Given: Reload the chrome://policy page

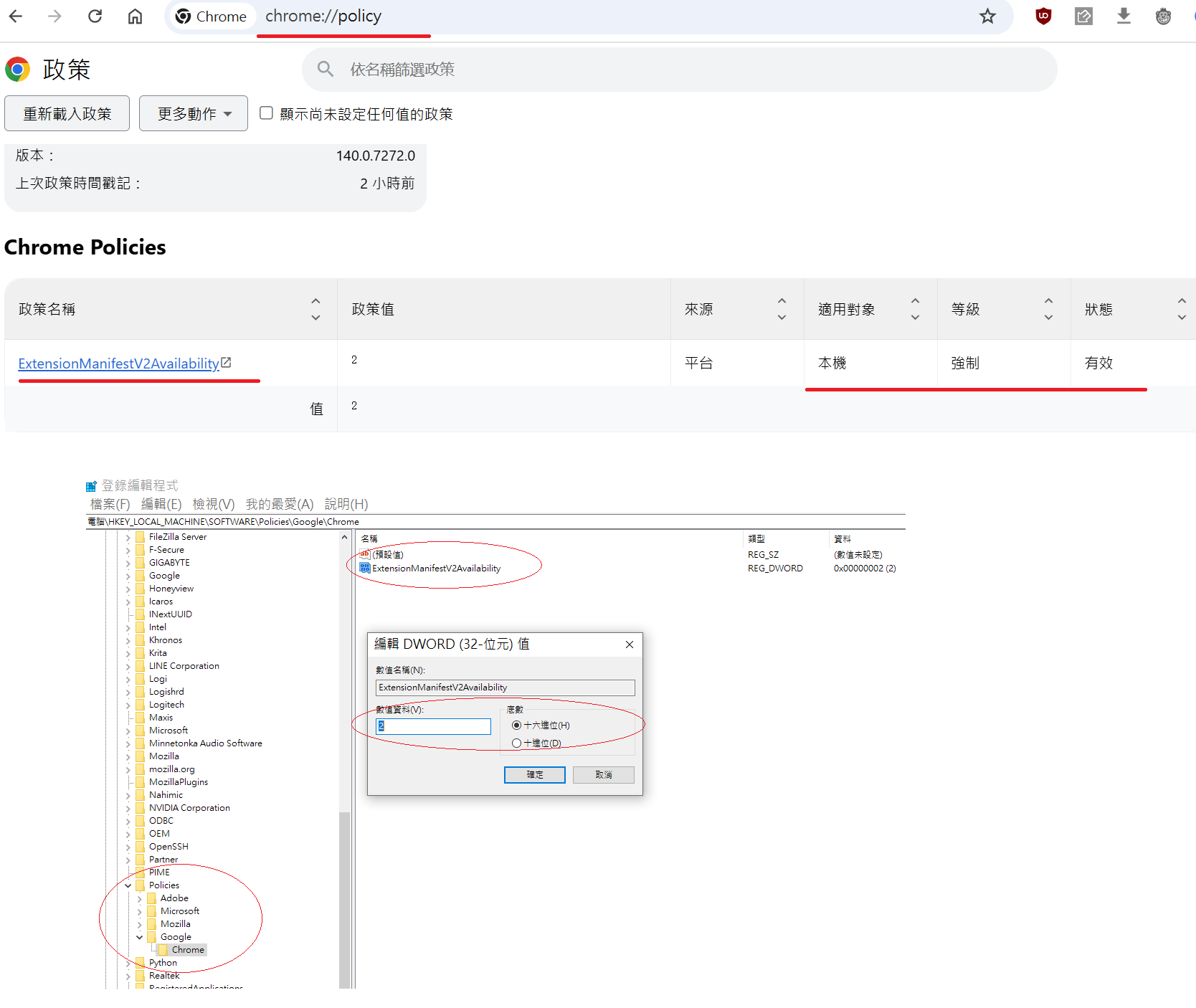Looking at the screenshot, I should [95, 16].
